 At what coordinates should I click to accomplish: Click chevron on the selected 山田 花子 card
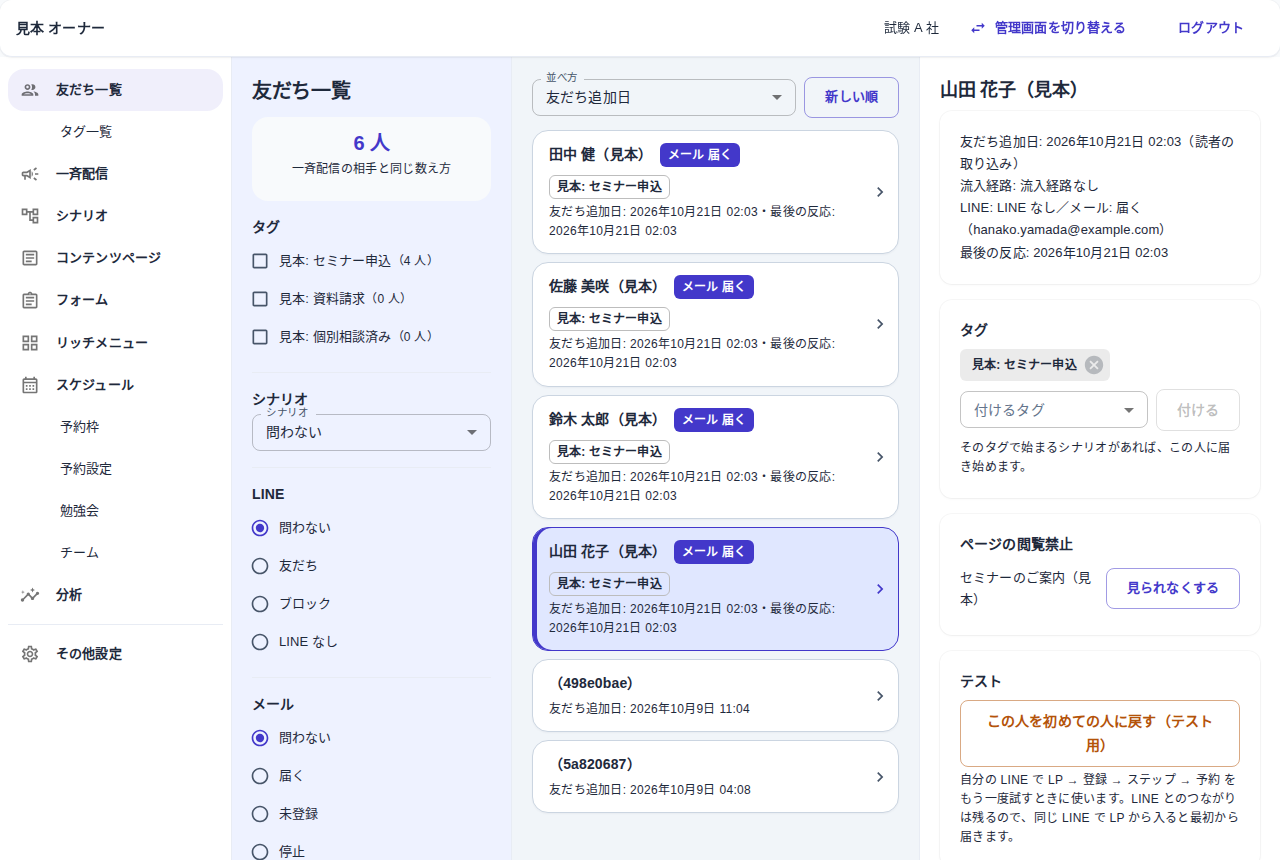point(880,589)
